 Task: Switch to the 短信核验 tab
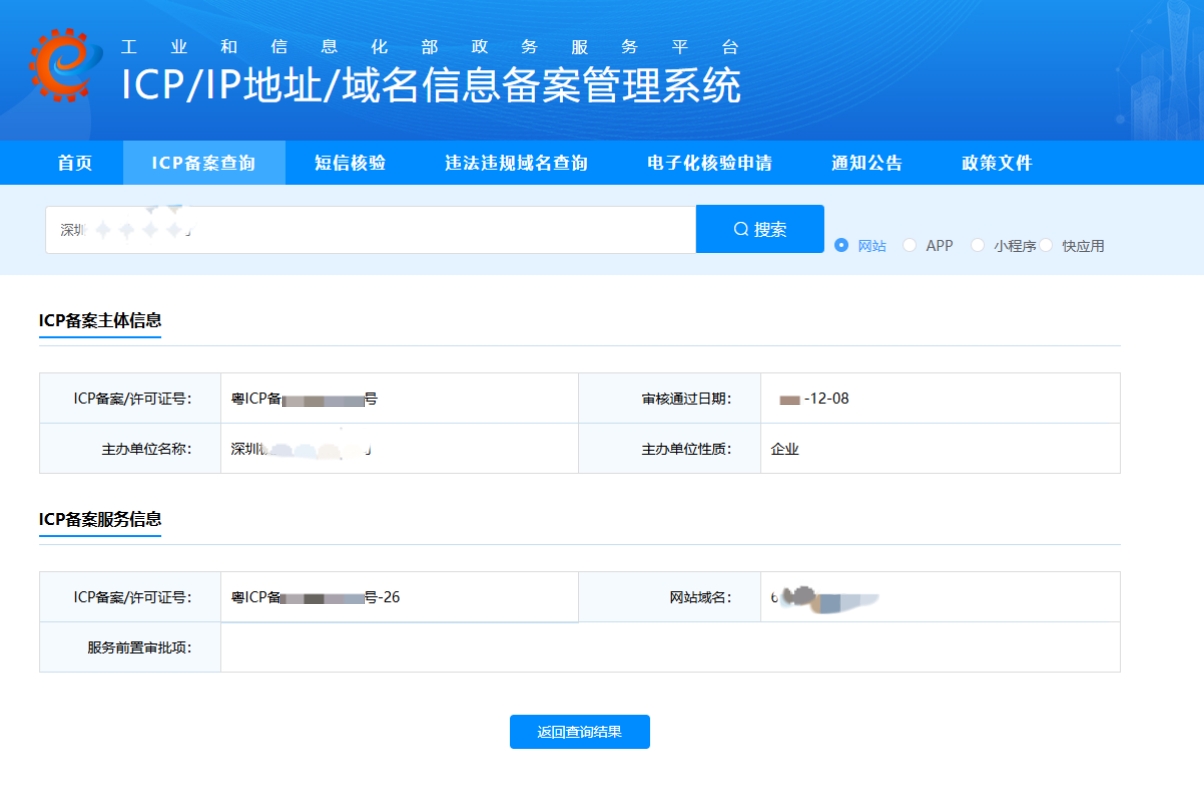[350, 163]
